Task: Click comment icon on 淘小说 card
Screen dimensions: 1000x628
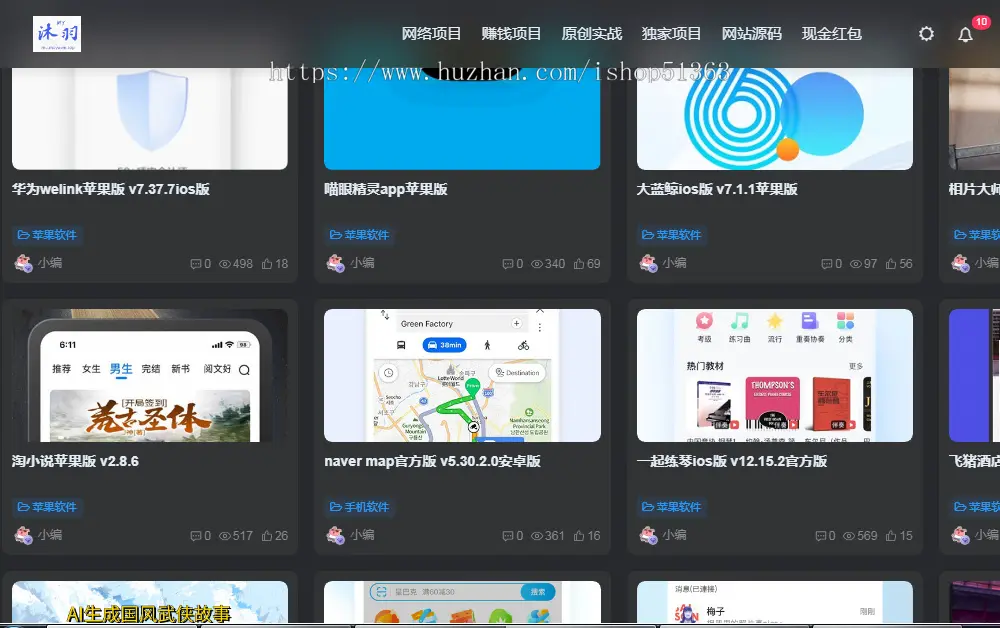Action: [196, 536]
